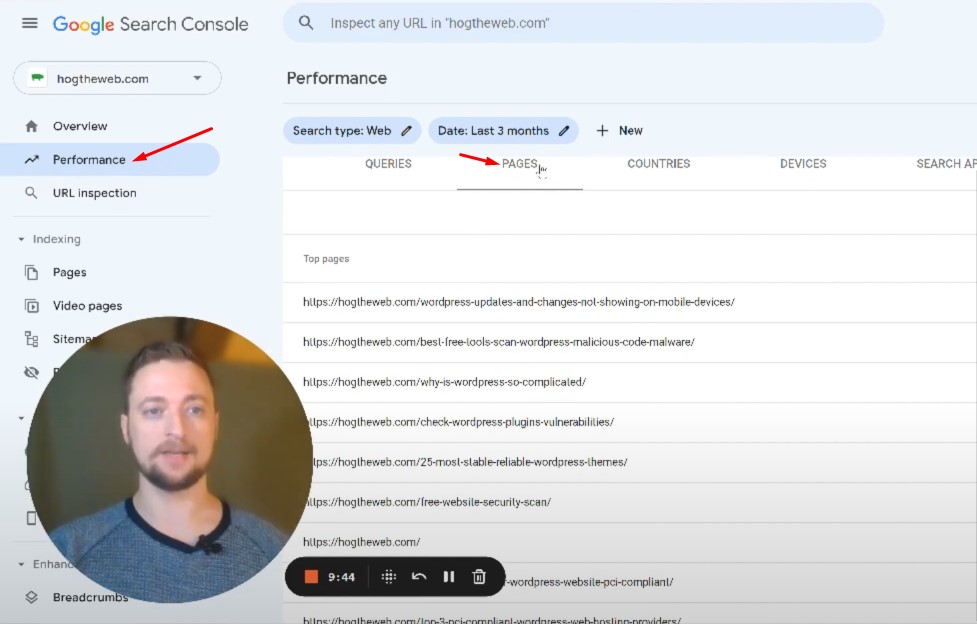The height and width of the screenshot is (624, 977).
Task: Delete the recording with trash icon
Action: pos(479,577)
